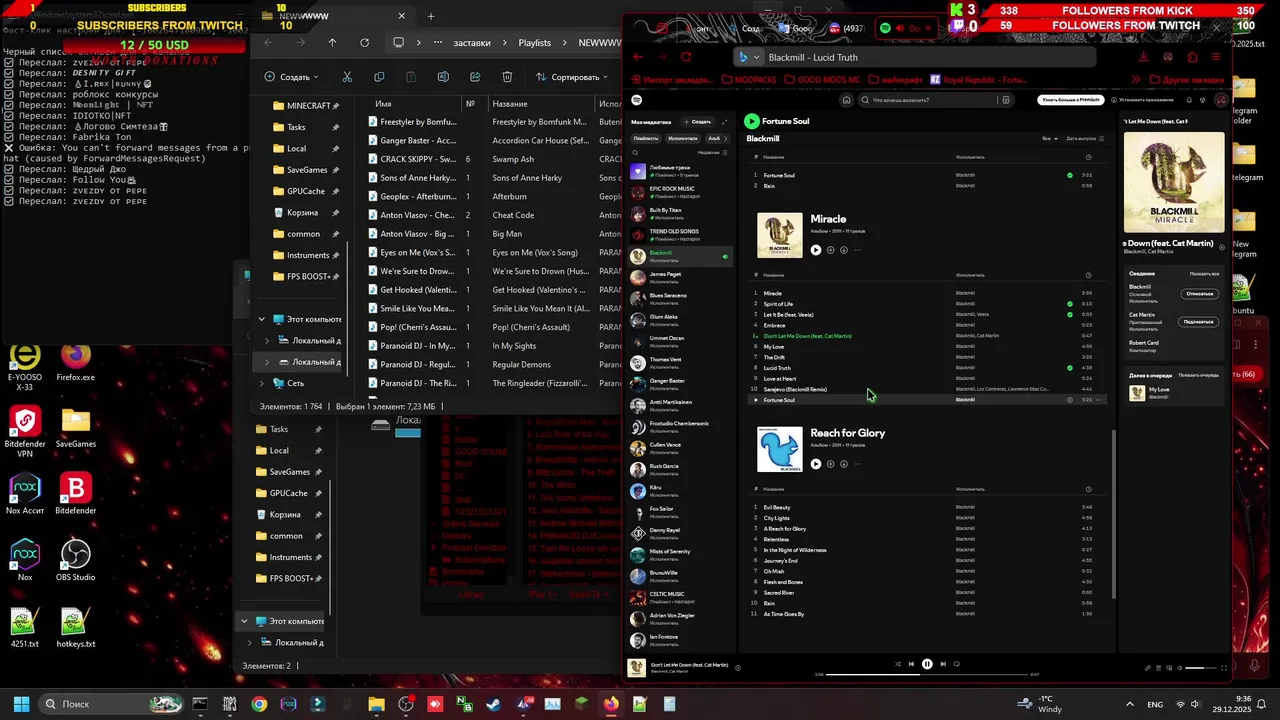The height and width of the screenshot is (720, 1280).
Task: Expand Spotify library panel with arrows icon
Action: pyautogui.click(x=724, y=122)
